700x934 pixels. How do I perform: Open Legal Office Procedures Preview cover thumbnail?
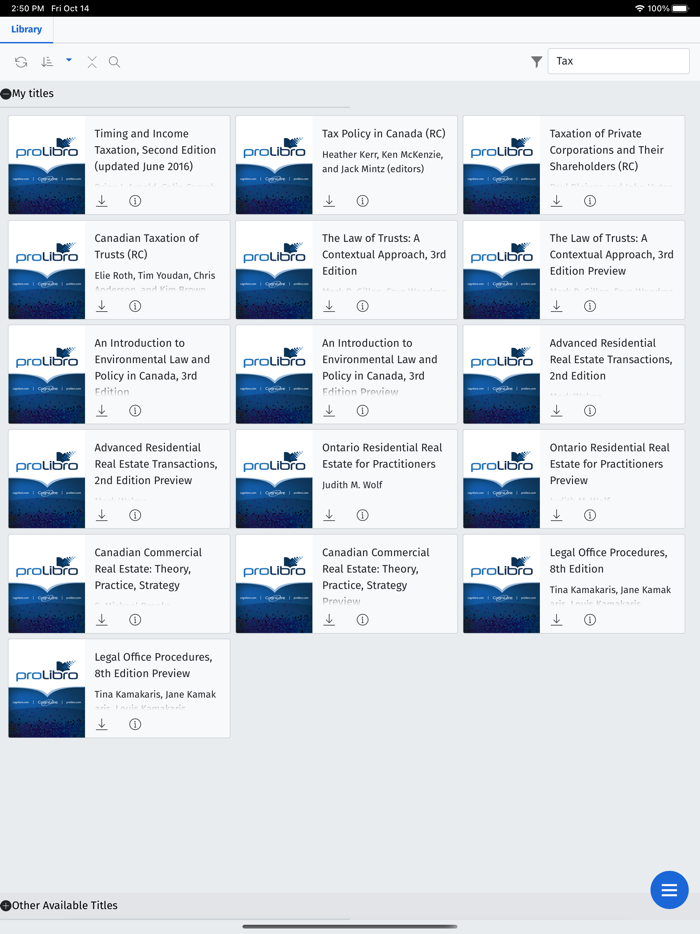point(46,689)
